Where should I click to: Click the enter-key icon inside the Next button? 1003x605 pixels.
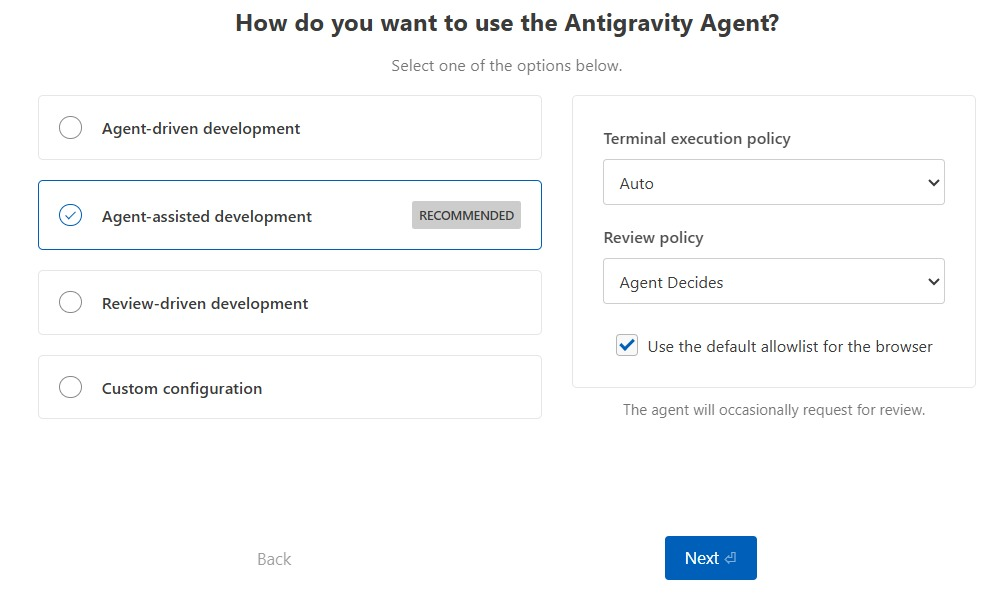point(729,558)
